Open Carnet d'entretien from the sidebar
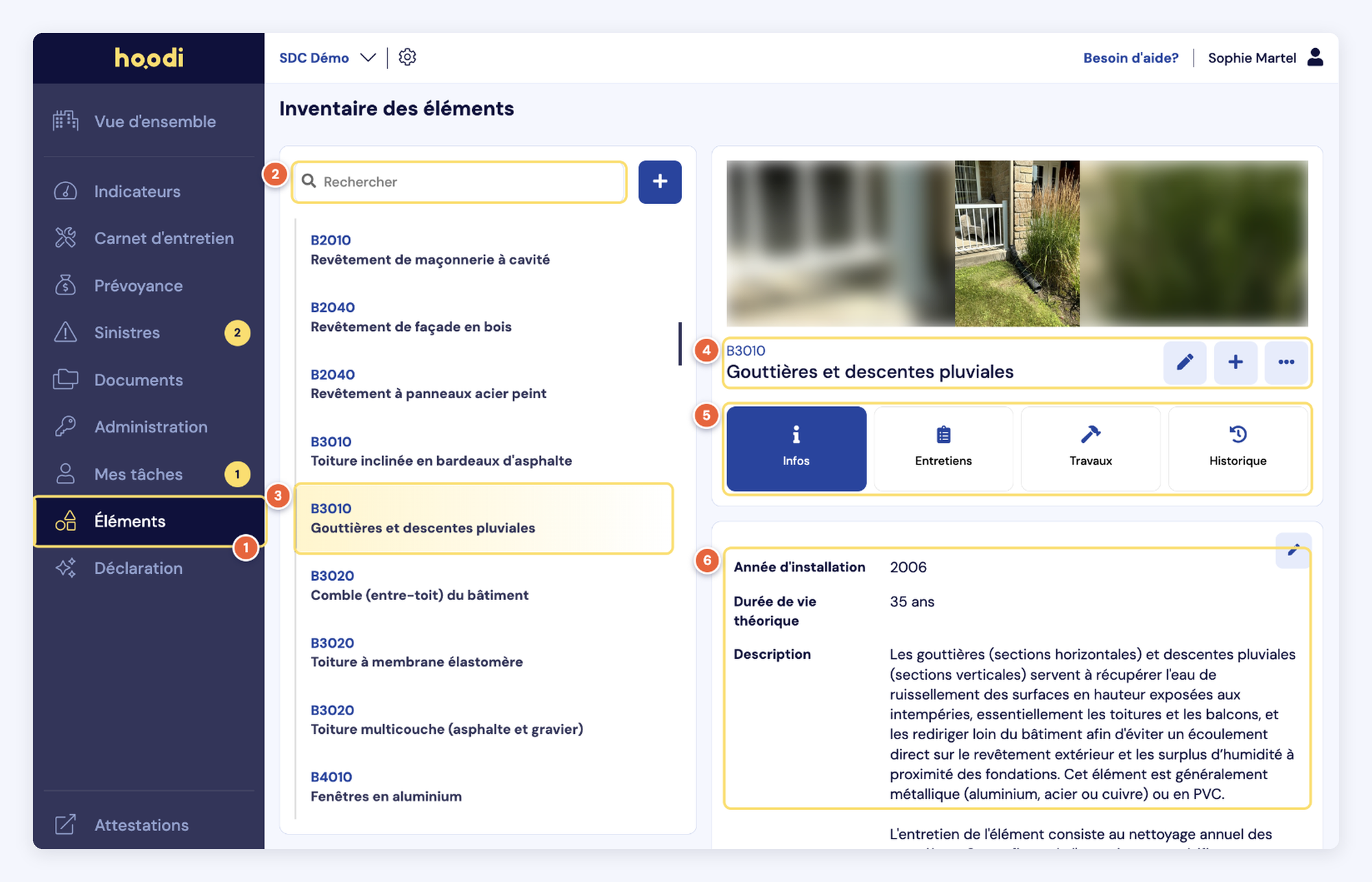This screenshot has width=1372, height=882. (x=148, y=238)
